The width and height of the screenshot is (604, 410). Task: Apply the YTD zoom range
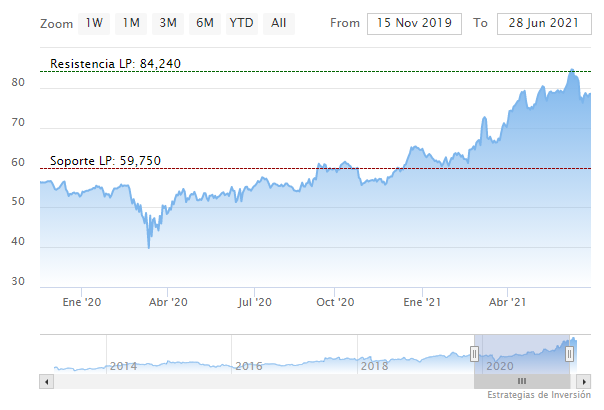241,22
